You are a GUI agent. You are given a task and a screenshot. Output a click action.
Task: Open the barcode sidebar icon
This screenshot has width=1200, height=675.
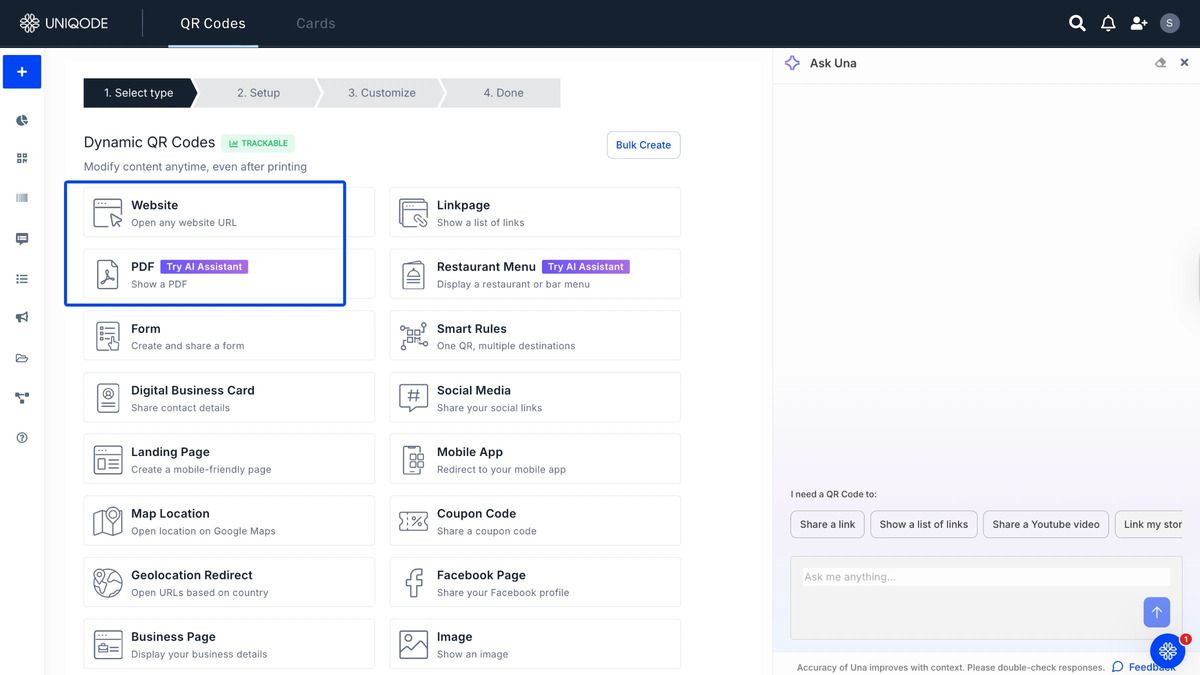pos(22,198)
